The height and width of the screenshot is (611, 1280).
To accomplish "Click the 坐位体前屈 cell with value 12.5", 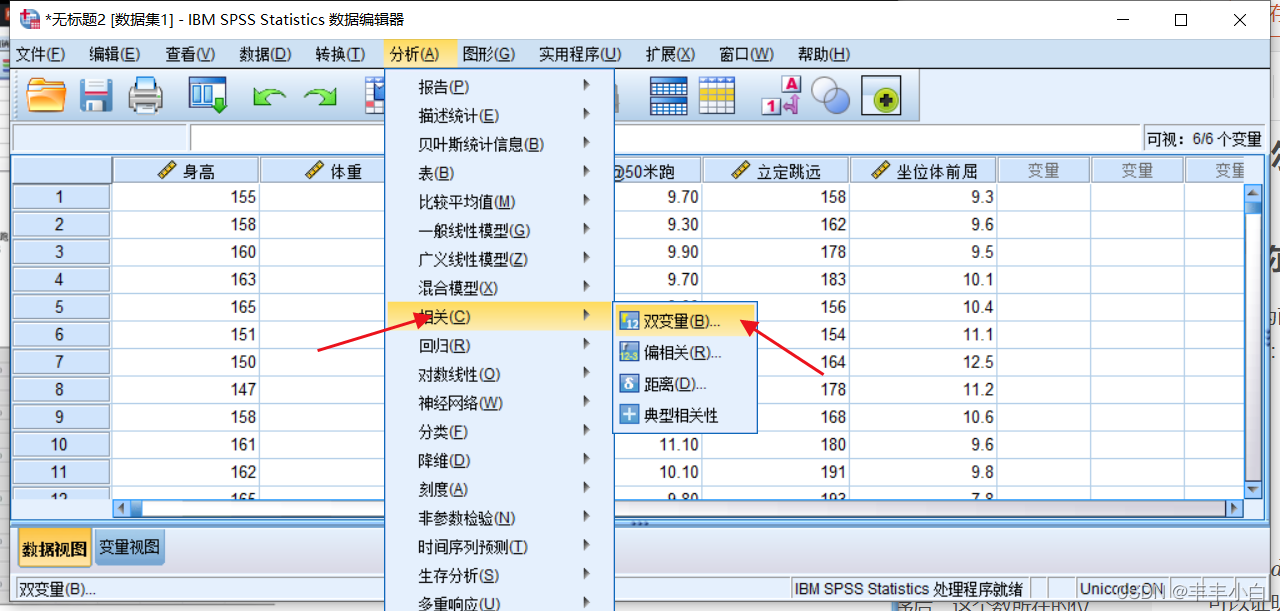I will point(923,362).
